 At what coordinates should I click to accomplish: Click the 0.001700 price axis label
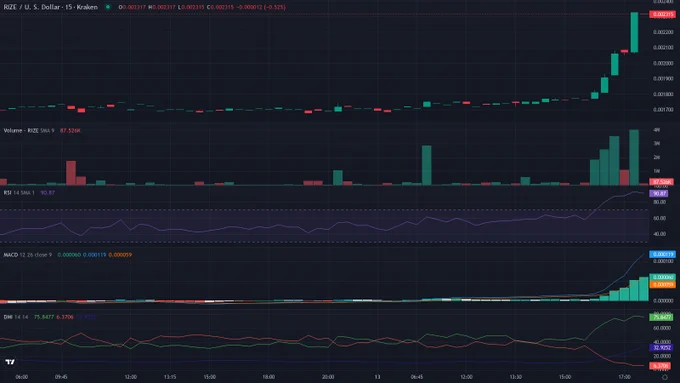coord(663,110)
